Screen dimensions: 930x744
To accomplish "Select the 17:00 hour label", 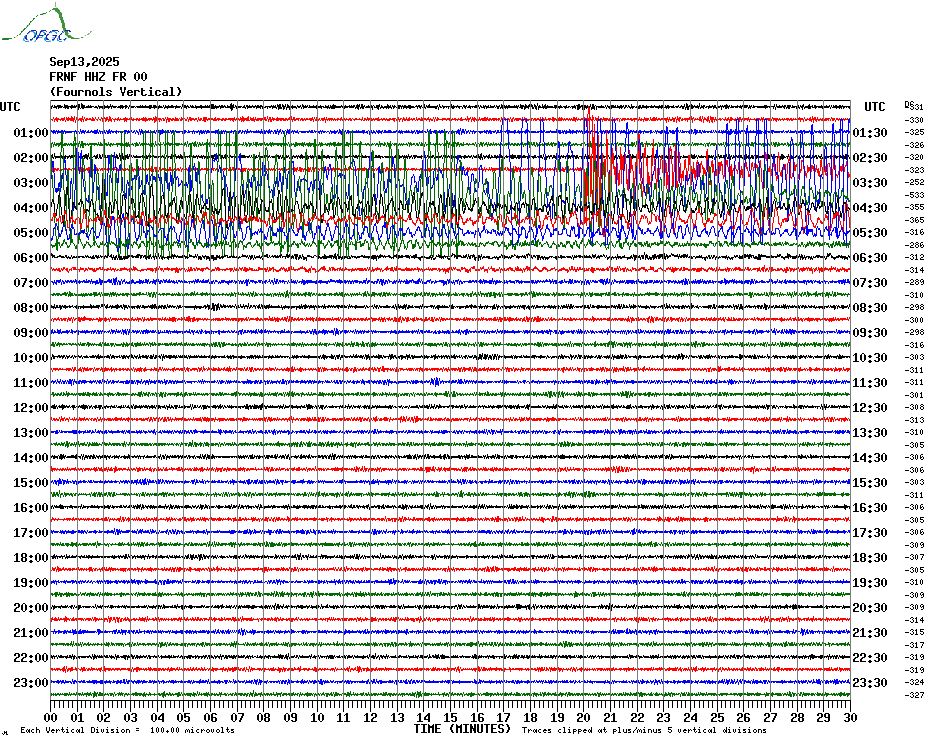I will (31, 532).
